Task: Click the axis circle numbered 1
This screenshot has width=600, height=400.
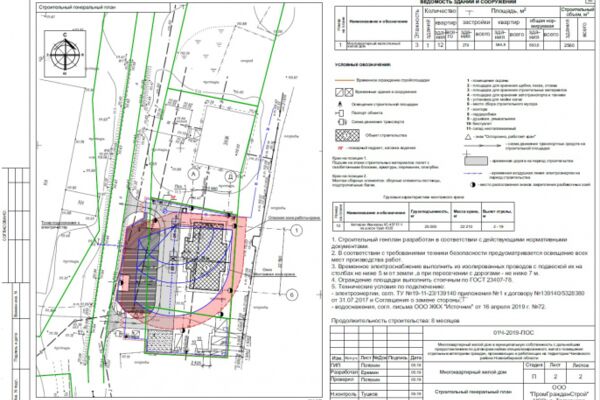Action: 296,230
